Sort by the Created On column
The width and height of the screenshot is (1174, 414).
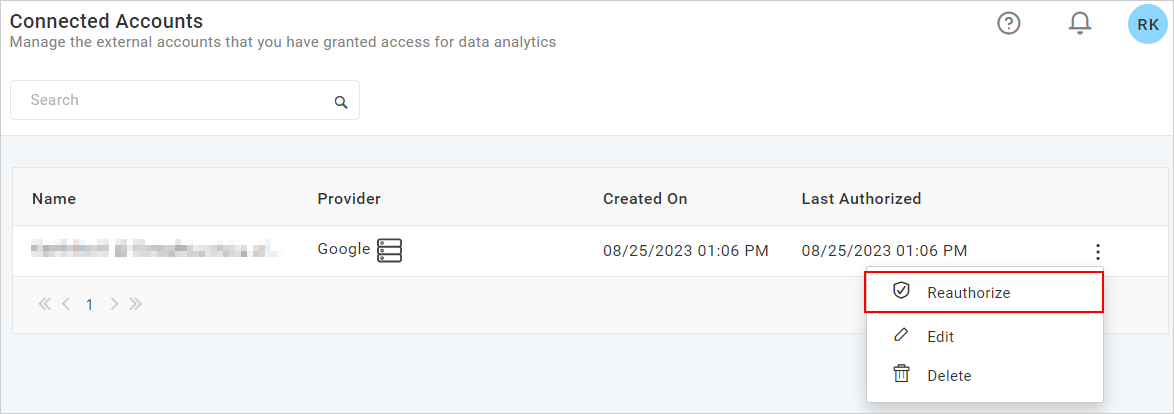645,199
